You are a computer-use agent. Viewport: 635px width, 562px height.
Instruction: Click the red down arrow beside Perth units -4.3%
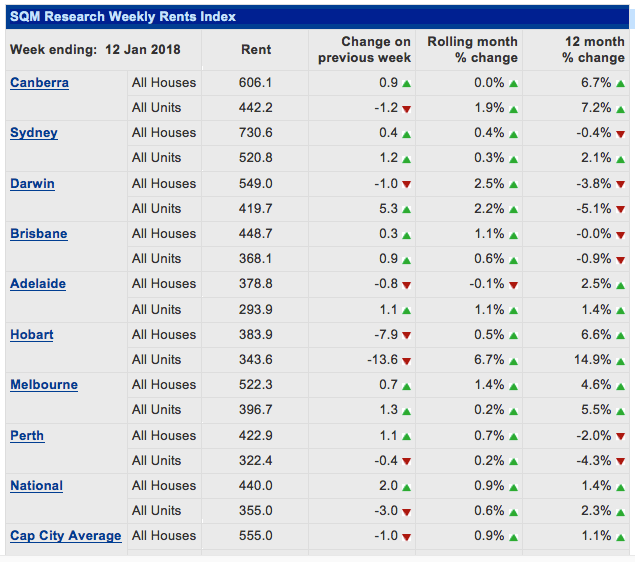tap(620, 462)
